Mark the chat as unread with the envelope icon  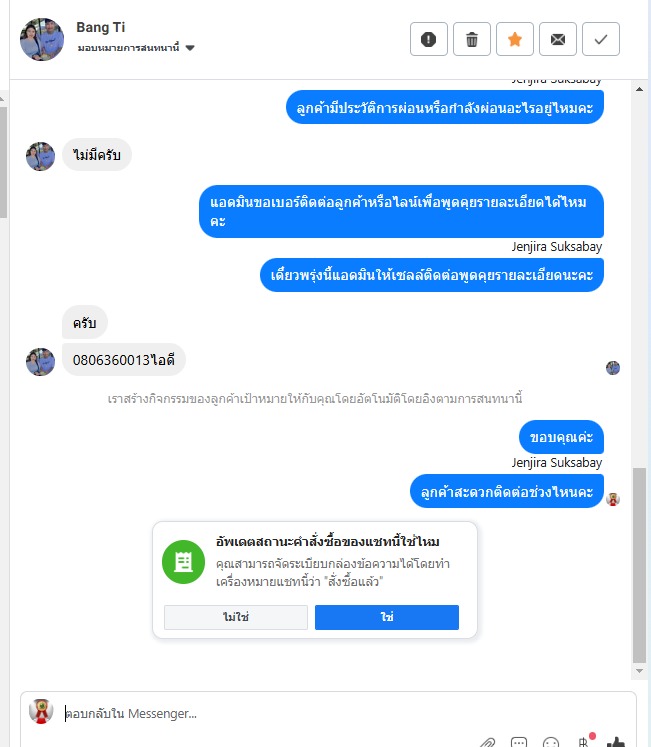558,39
